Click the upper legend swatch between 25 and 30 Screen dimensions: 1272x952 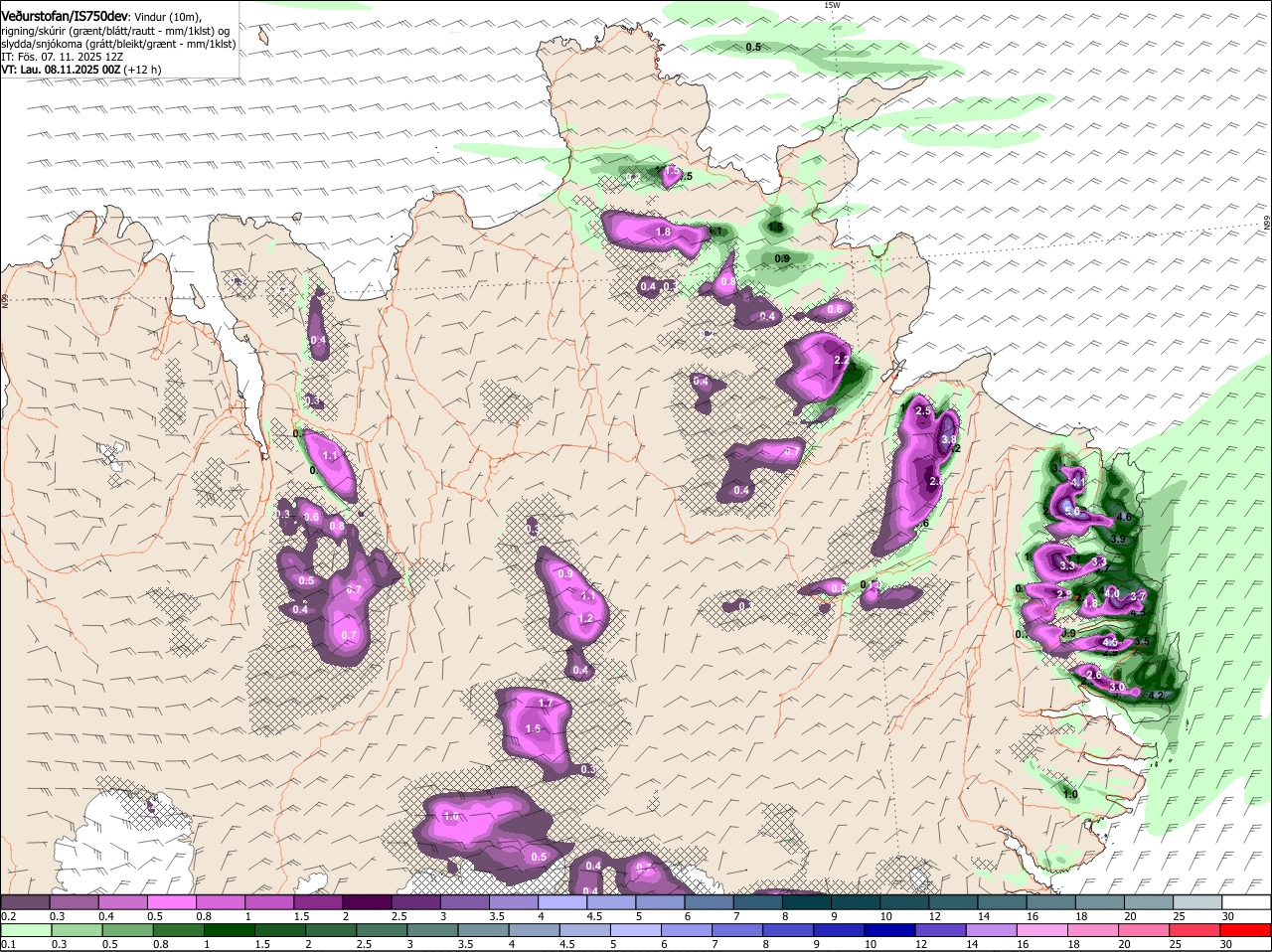point(1198,902)
